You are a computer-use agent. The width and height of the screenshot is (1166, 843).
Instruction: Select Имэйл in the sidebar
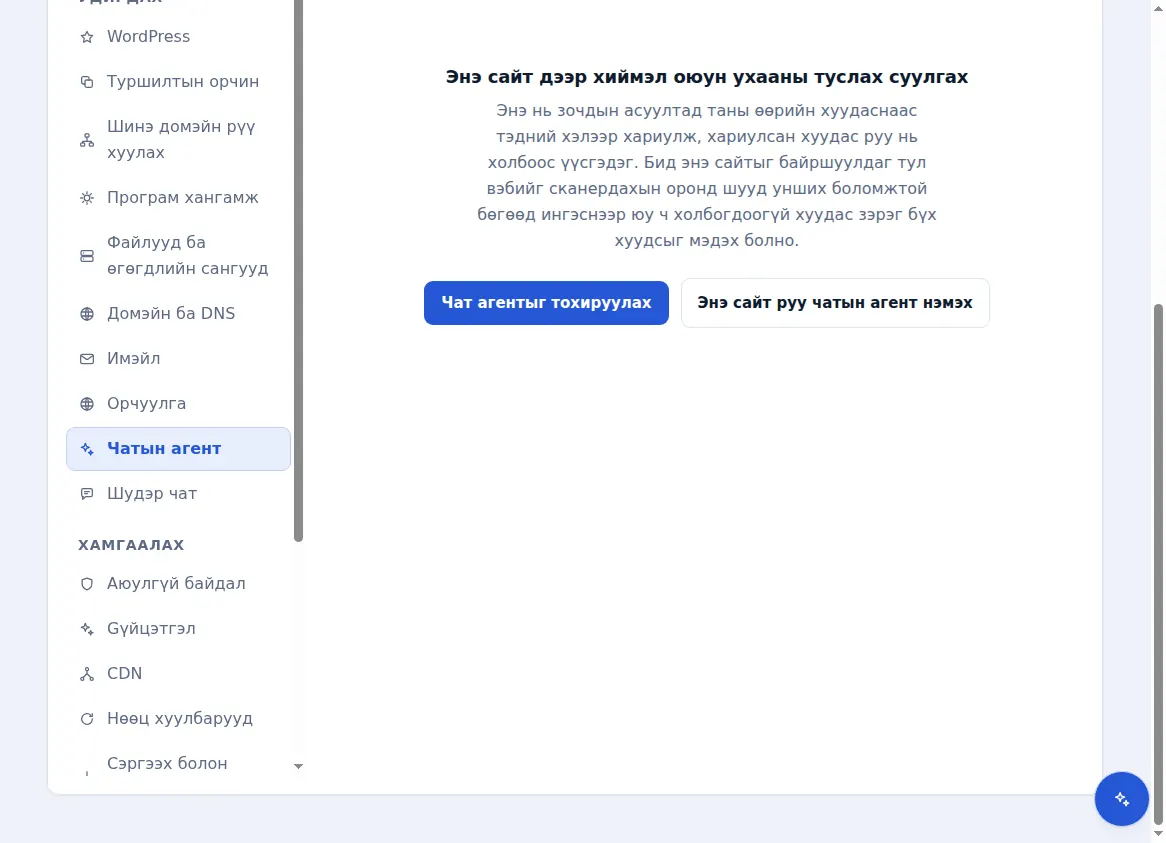pyautogui.click(x=178, y=358)
